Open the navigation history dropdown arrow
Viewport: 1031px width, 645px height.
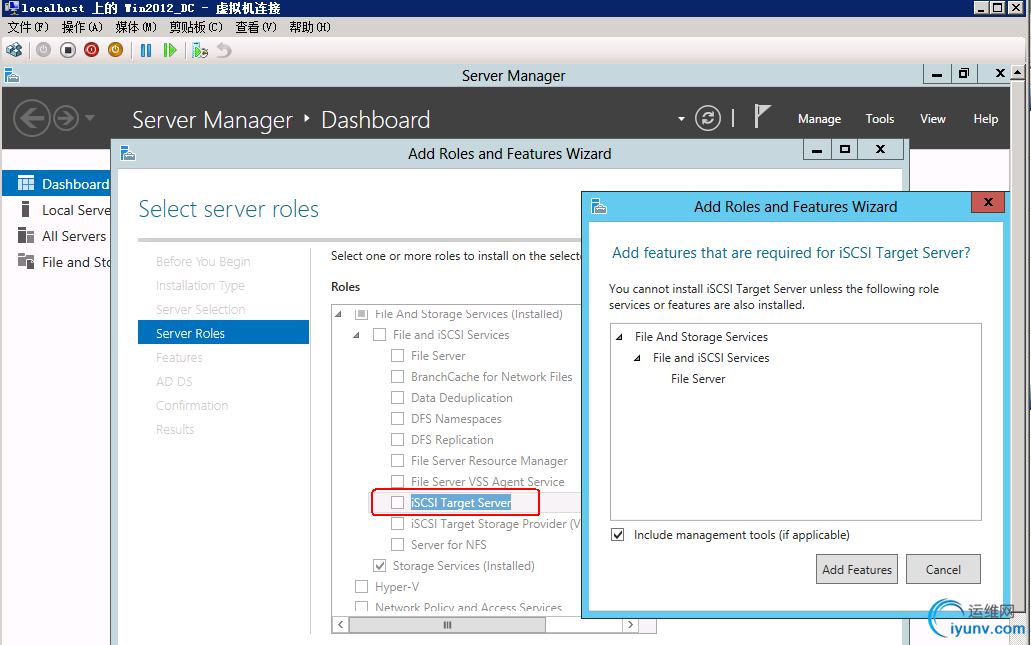coord(90,118)
